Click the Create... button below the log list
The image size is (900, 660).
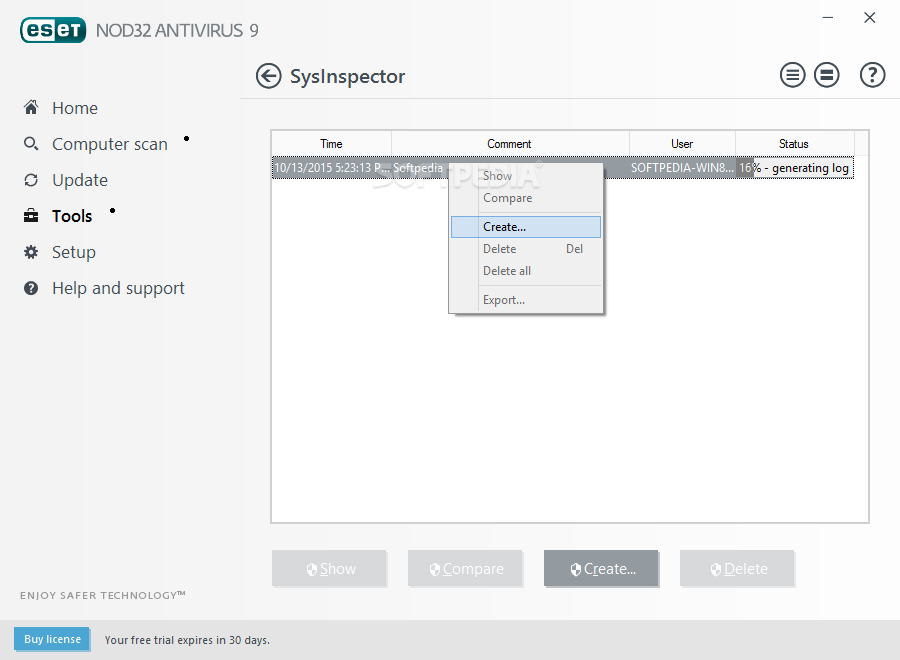(601, 568)
